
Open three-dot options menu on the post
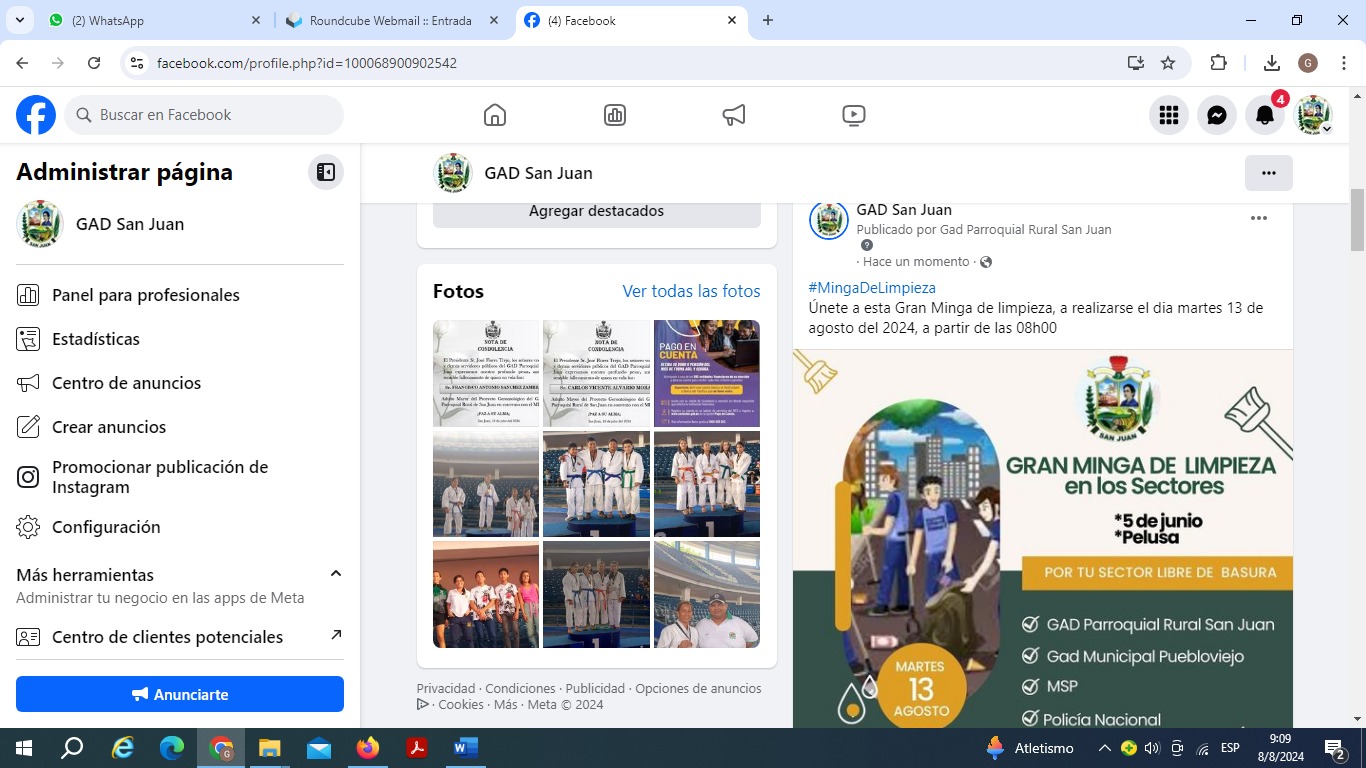[1259, 218]
